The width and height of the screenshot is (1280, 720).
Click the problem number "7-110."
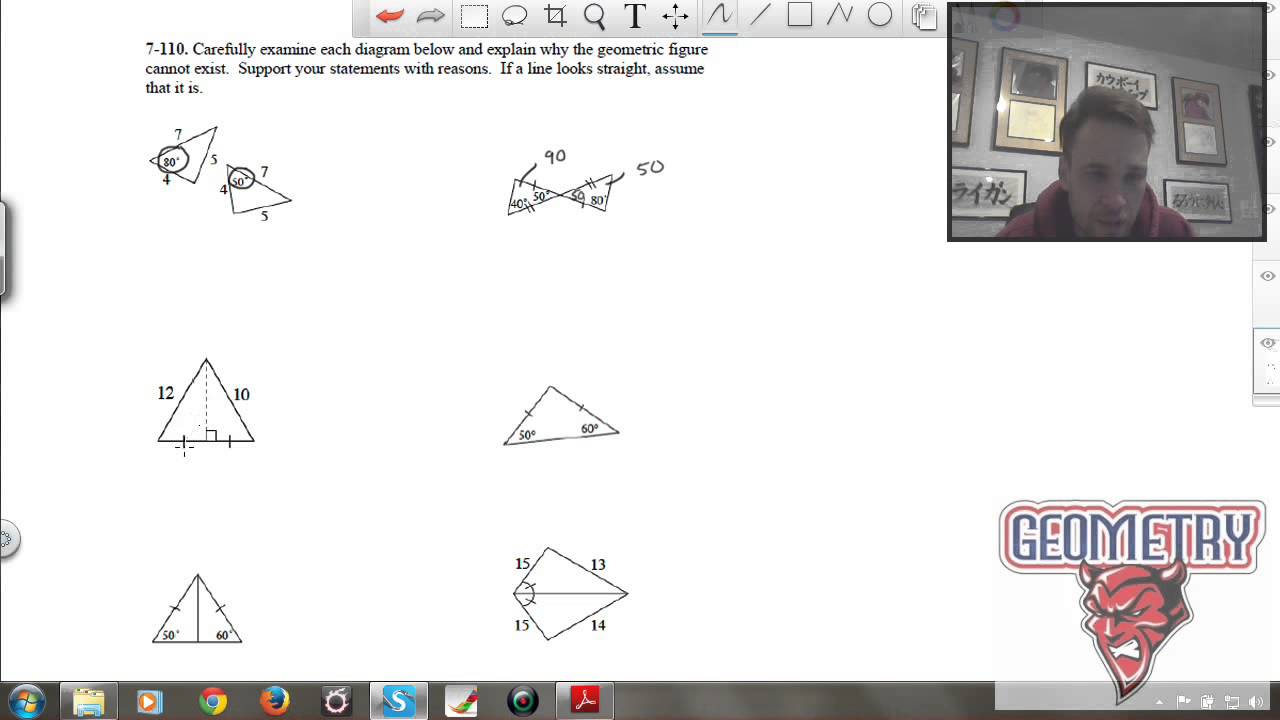(167, 49)
